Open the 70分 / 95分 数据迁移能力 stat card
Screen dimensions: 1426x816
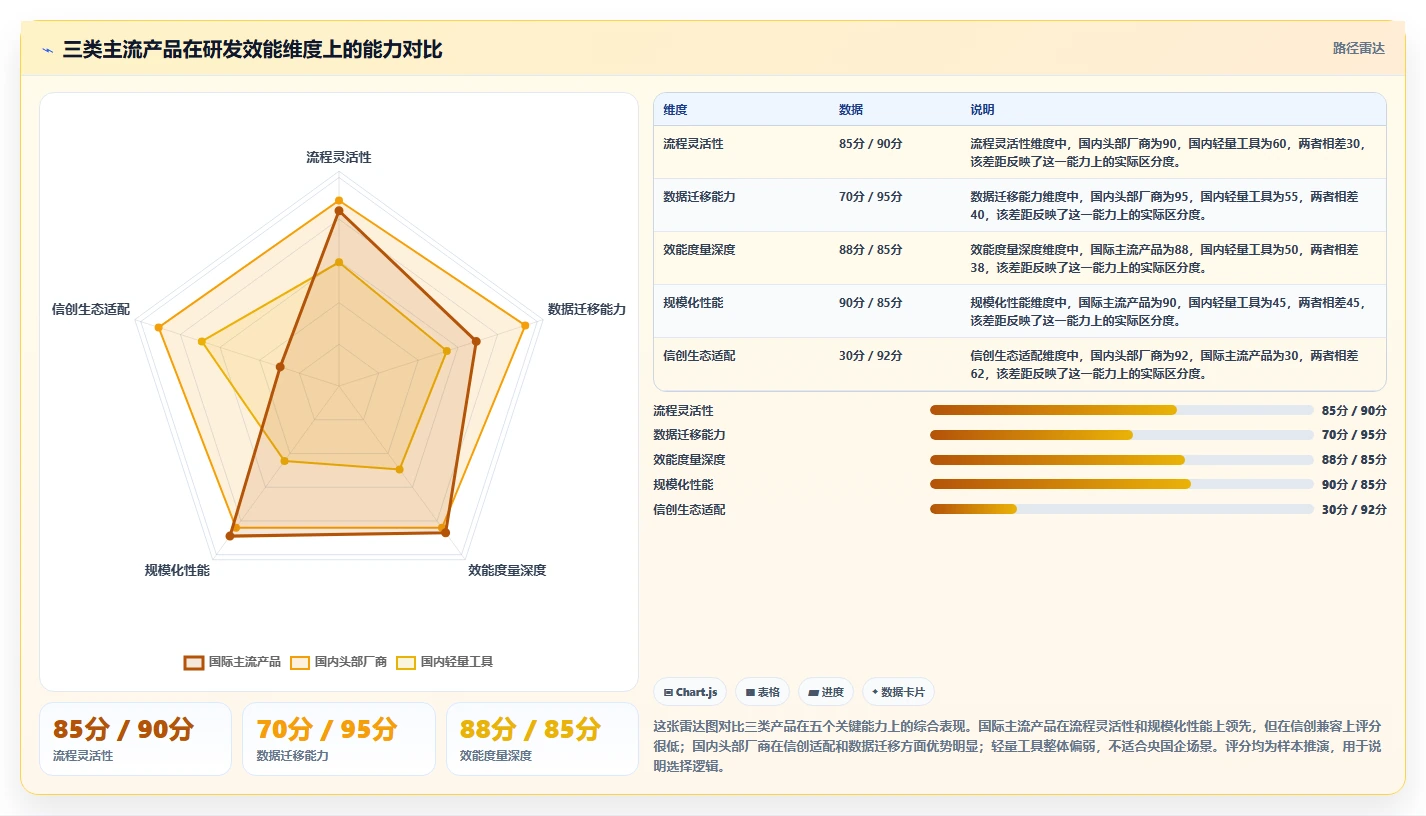(x=339, y=739)
